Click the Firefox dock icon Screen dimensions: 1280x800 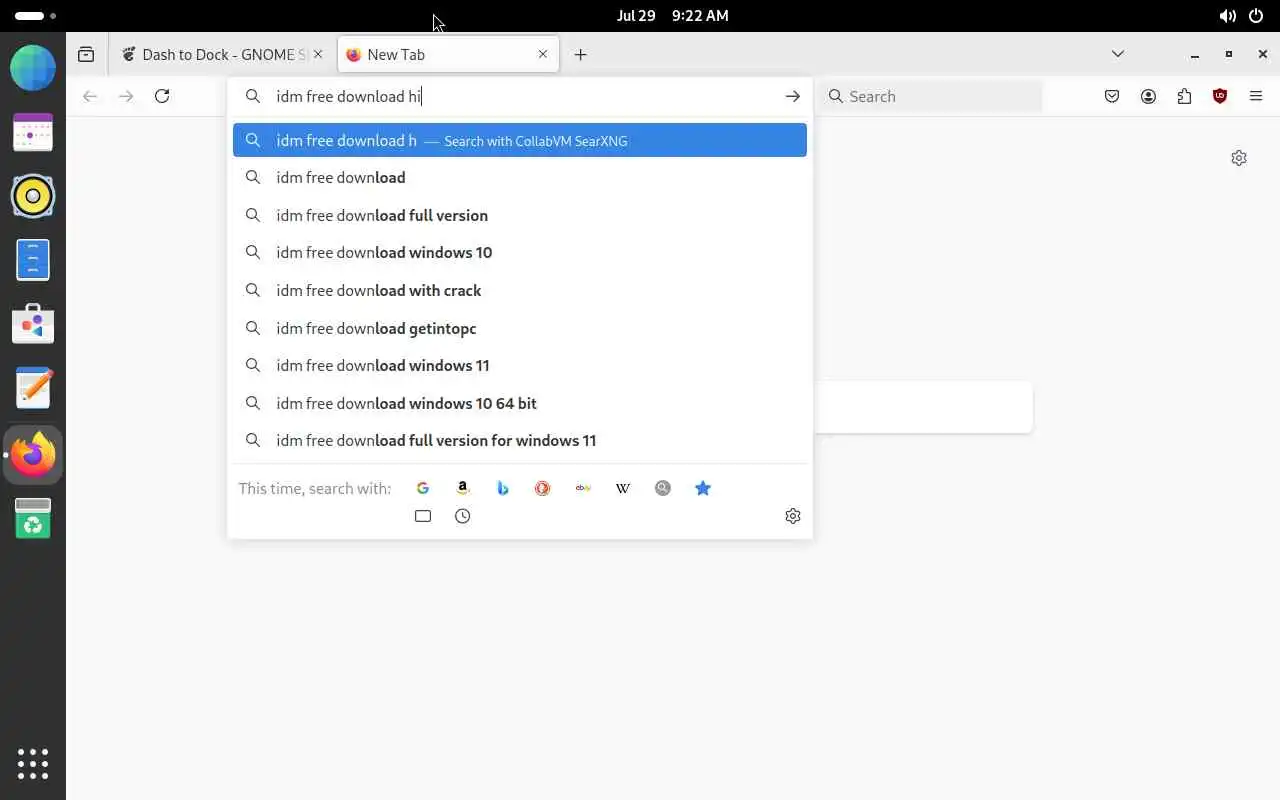(x=33, y=455)
